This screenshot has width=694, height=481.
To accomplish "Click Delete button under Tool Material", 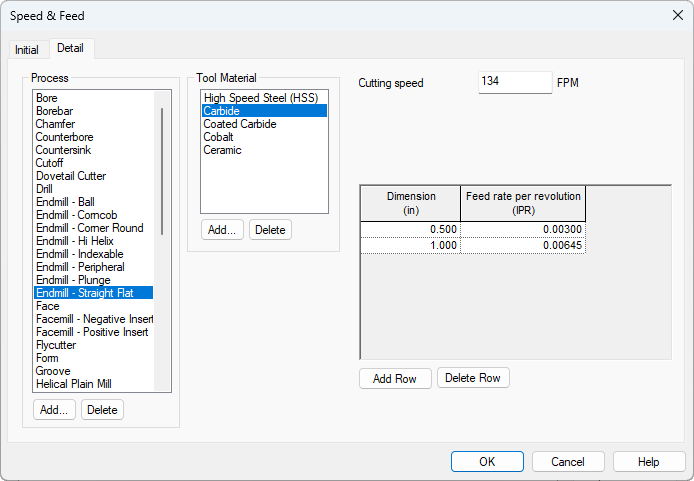I will point(270,230).
